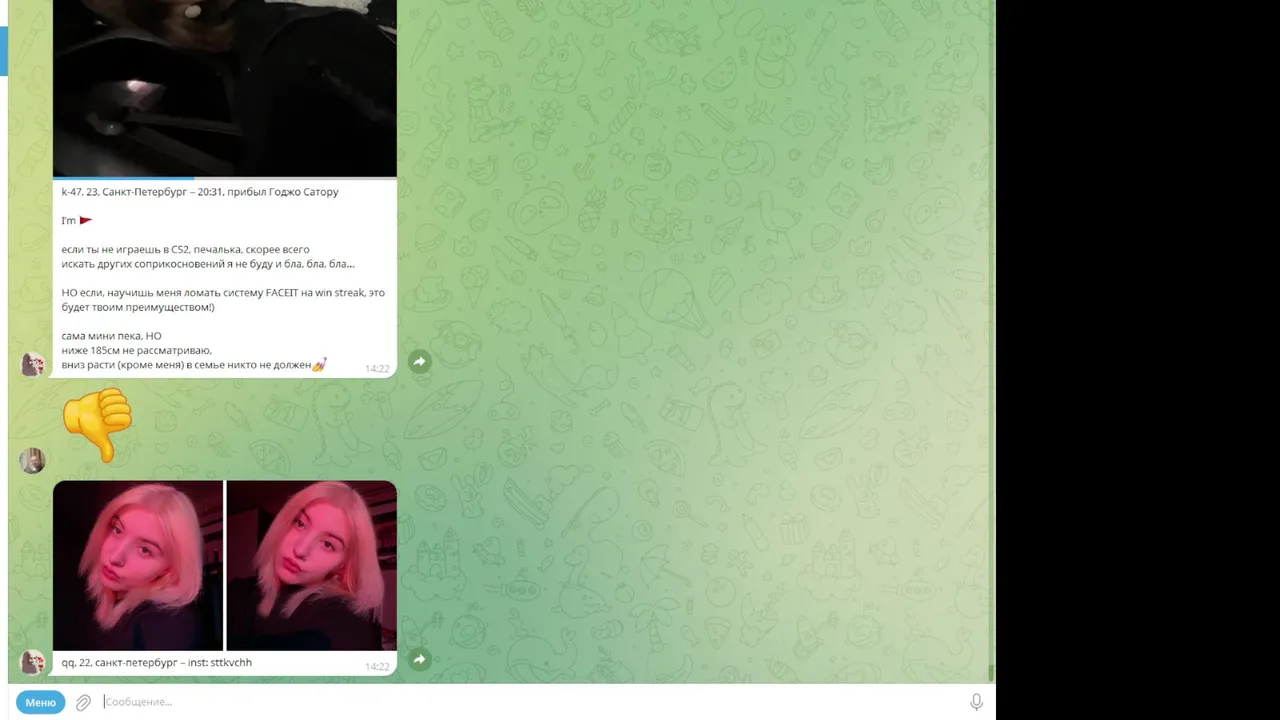The image size is (1280, 720).
Task: Click the line starting 'если ты не играешь в CS2'
Action: pyautogui.click(x=185, y=249)
